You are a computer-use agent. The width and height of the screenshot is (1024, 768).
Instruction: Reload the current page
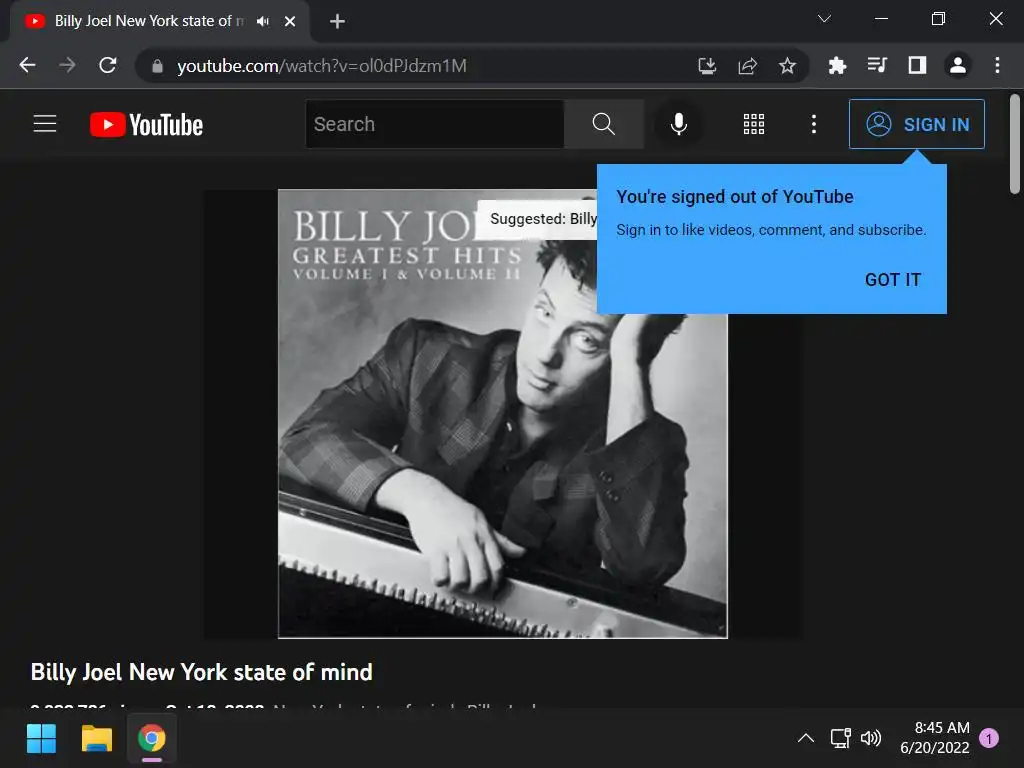(108, 65)
